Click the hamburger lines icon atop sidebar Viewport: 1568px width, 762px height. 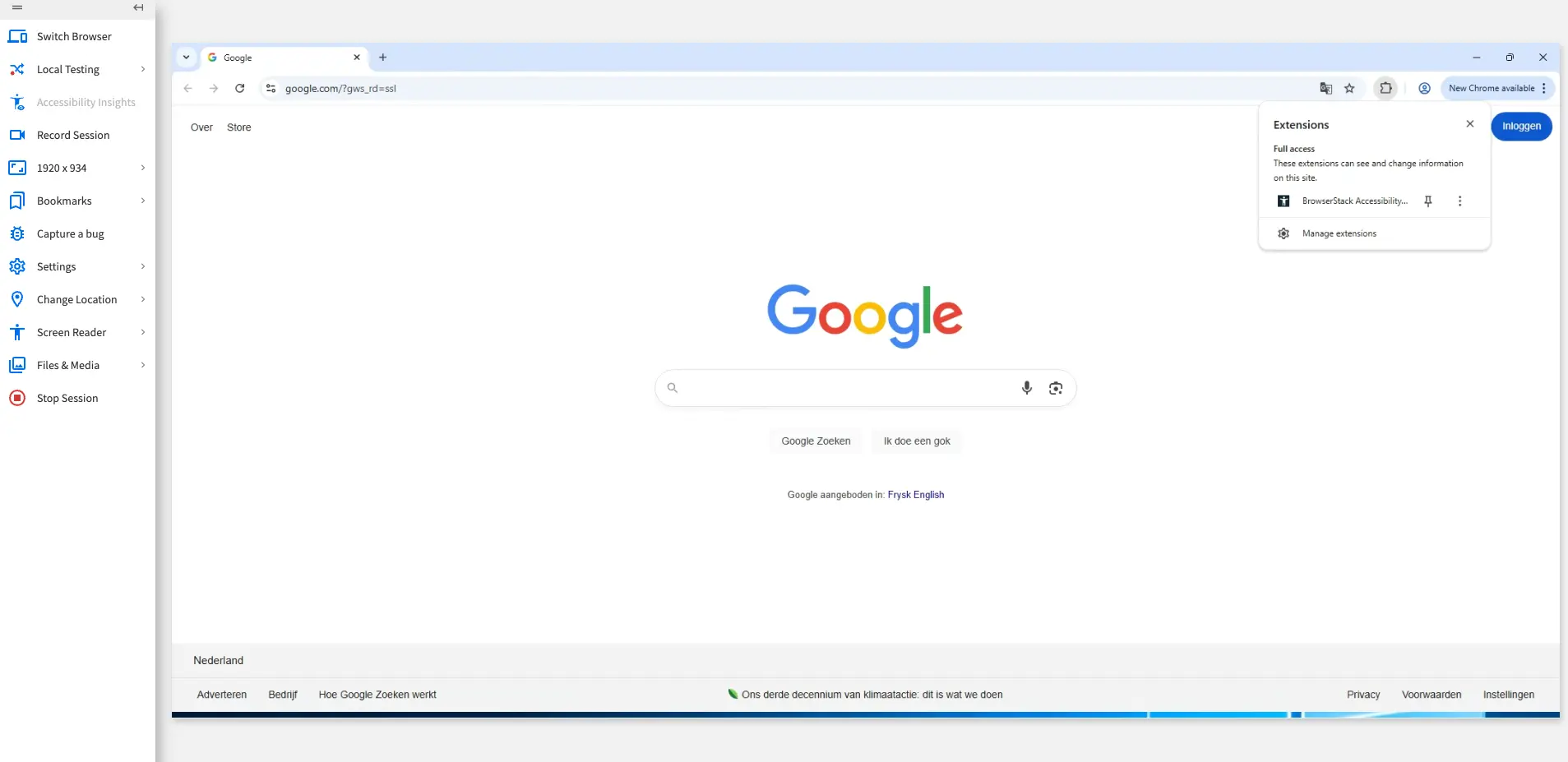coord(17,7)
